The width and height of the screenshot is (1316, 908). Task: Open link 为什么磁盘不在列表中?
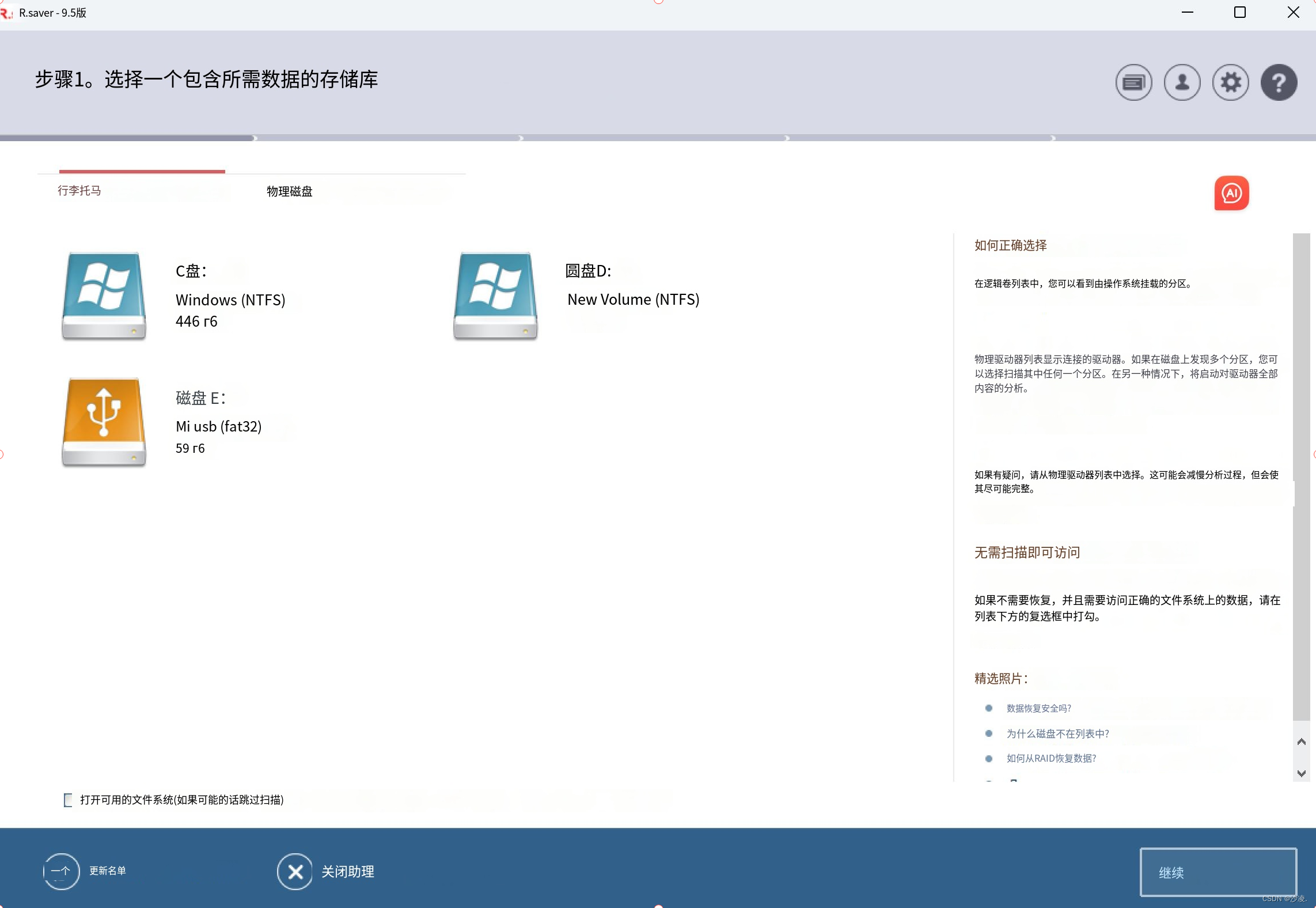pos(1057,733)
